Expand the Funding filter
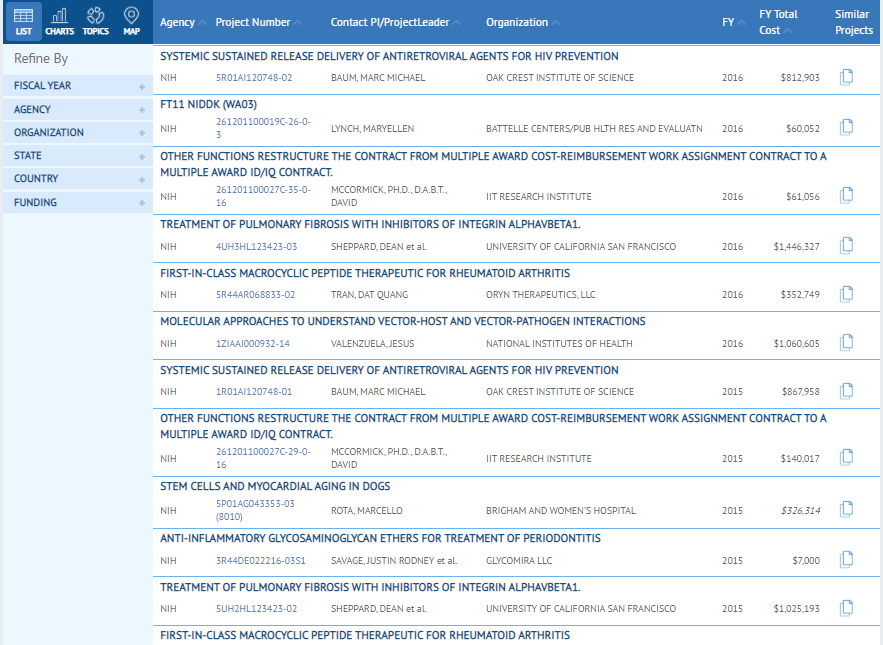 tap(78, 202)
